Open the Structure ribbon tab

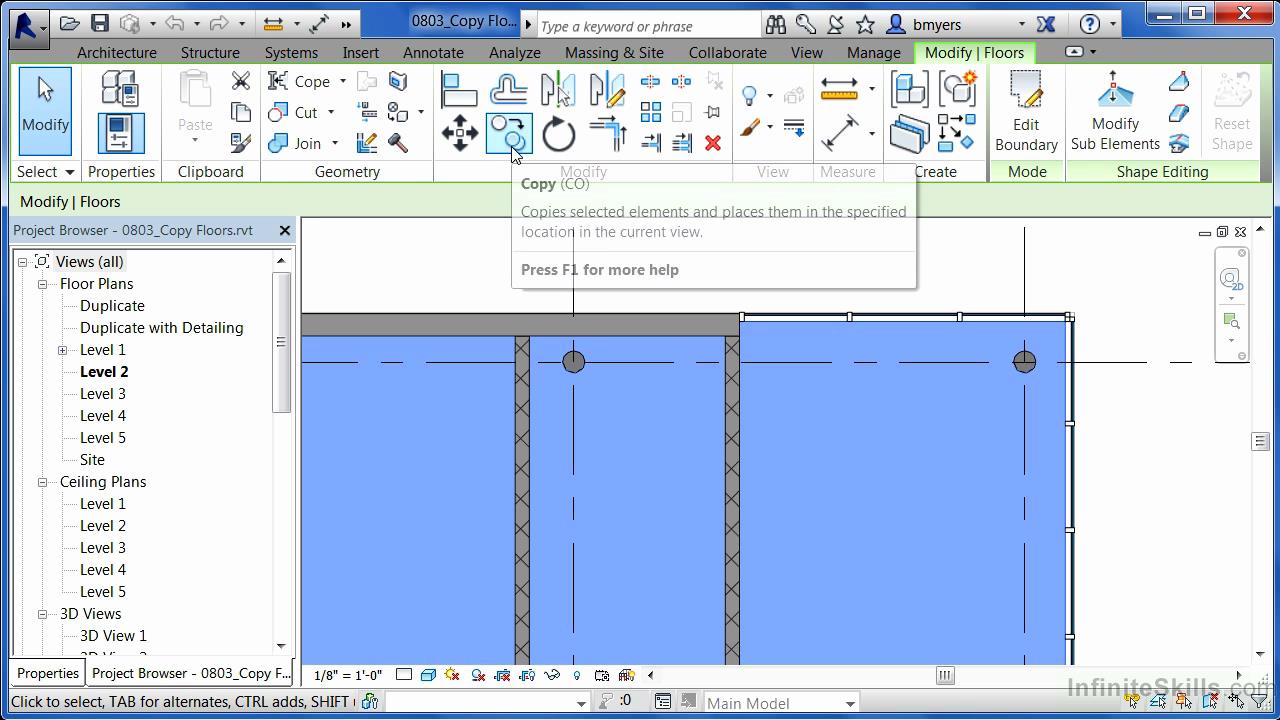pos(210,53)
